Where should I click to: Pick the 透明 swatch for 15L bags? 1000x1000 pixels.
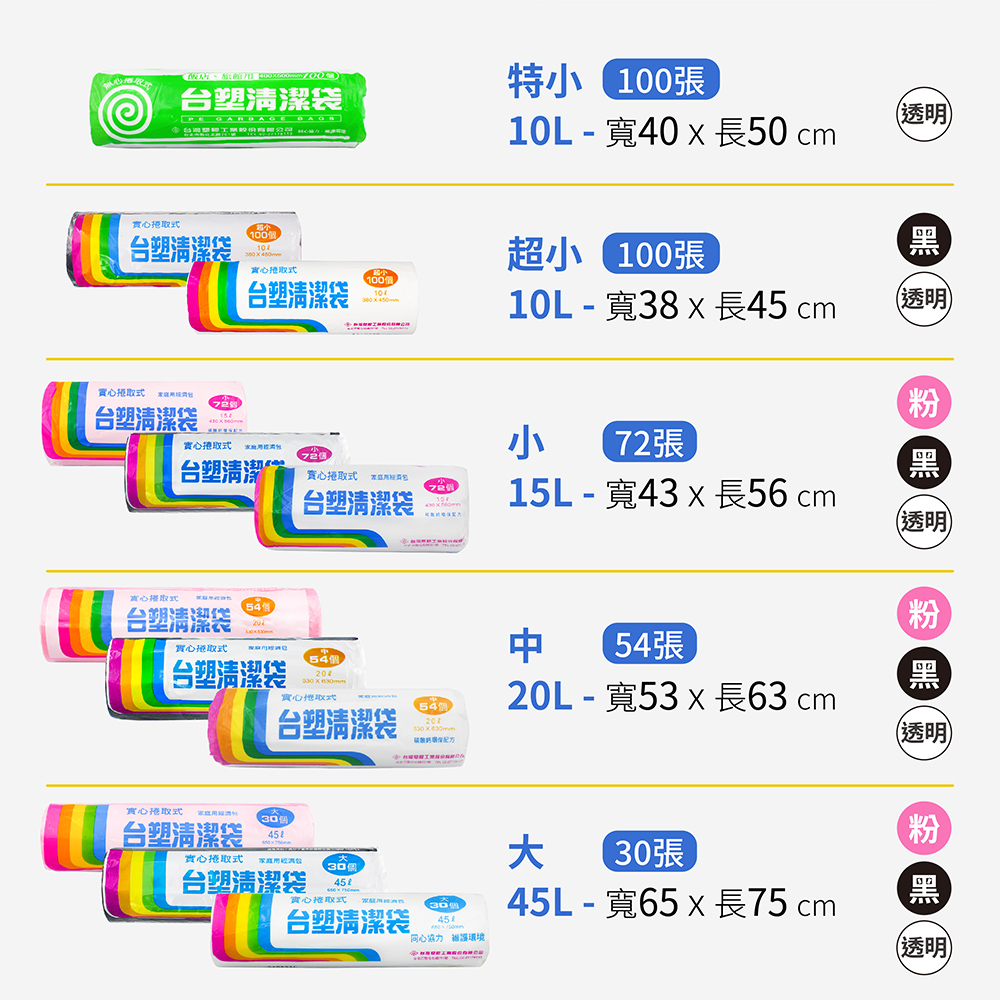tap(923, 521)
